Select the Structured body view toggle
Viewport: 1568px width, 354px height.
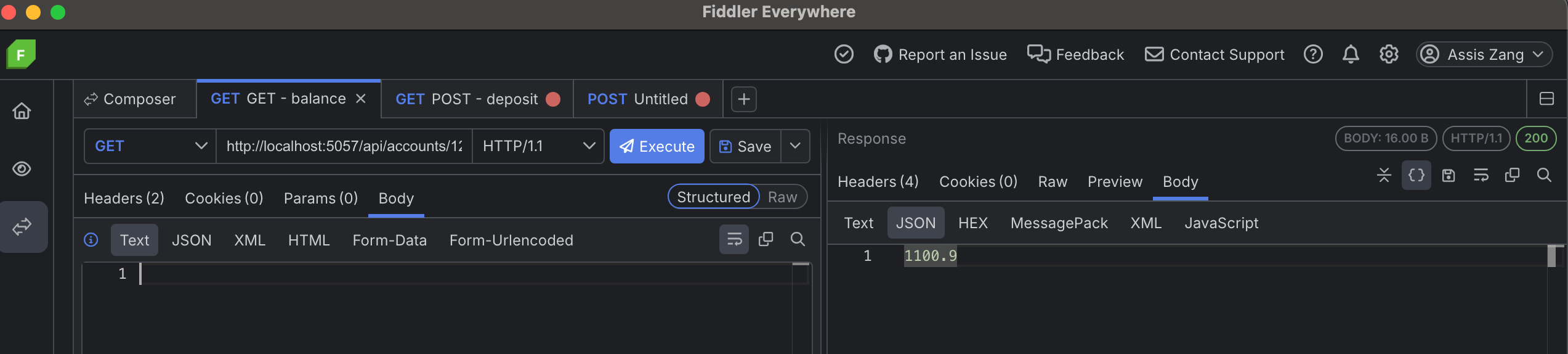(714, 197)
